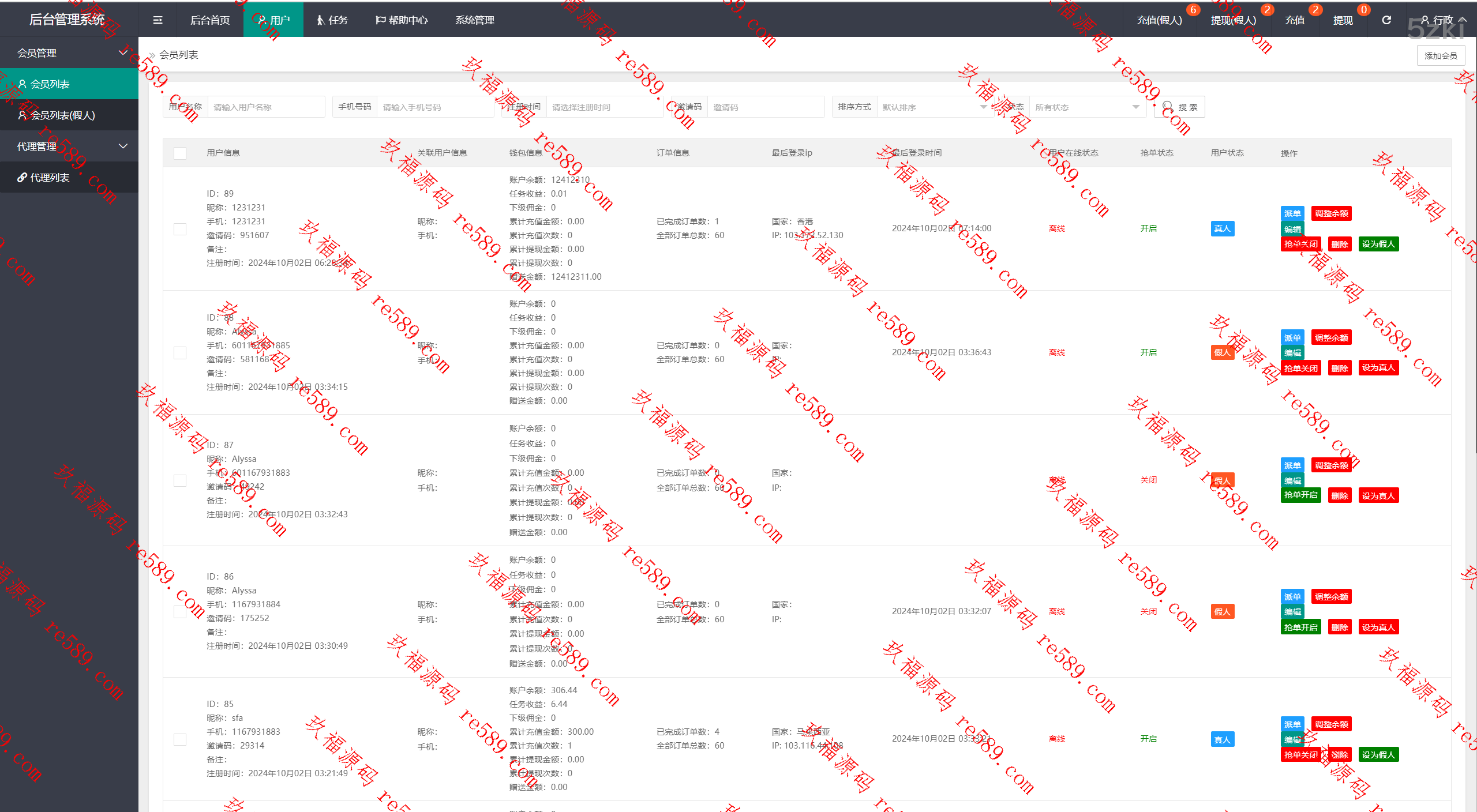Click 调整余额 for user ID 89
This screenshot has width=1477, height=812.
[1331, 213]
